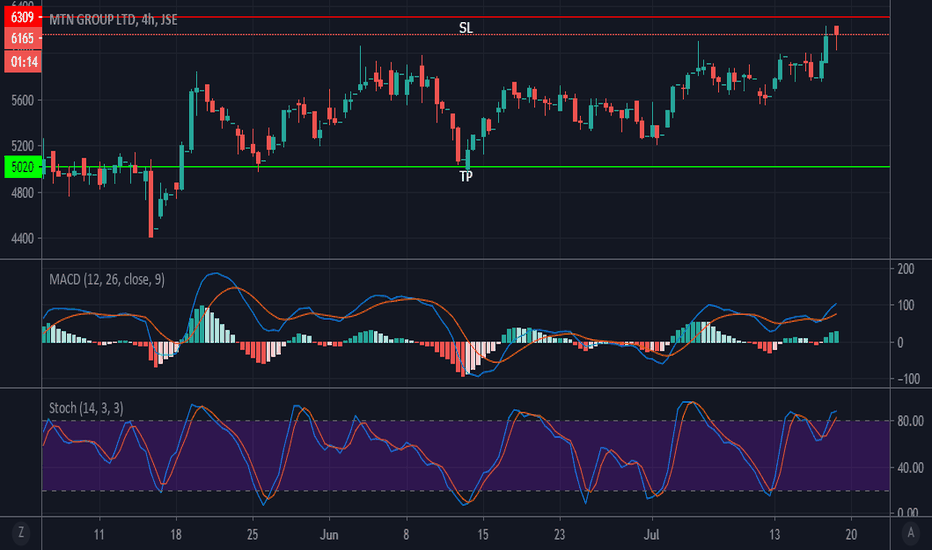
Task: Click the 01:14 countdown label
Action: coord(23,61)
